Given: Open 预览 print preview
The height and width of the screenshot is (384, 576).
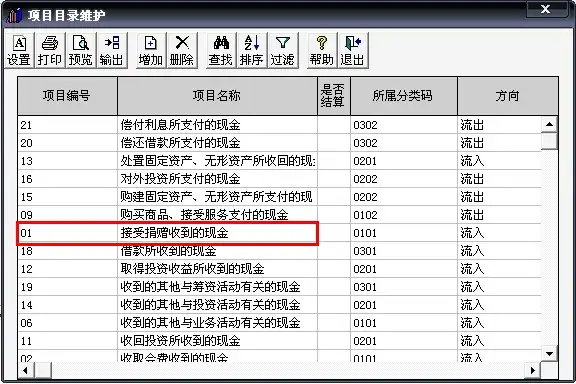Looking at the screenshot, I should pyautogui.click(x=81, y=50).
